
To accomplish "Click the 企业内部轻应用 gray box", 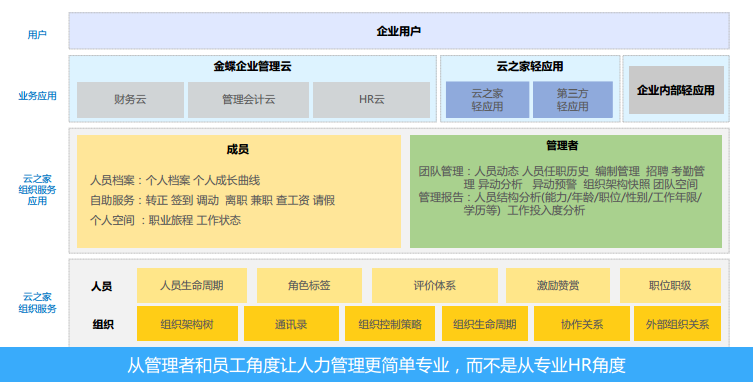I will [676, 90].
